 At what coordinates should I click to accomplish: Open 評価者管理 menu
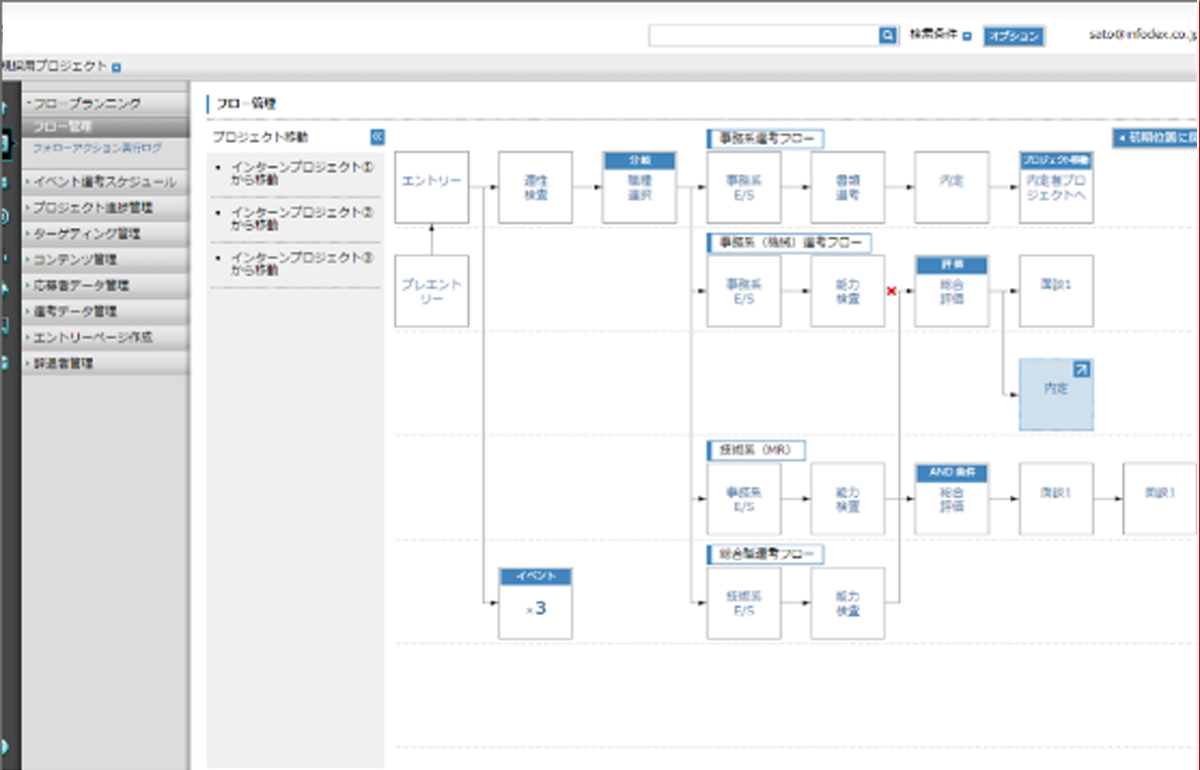106,364
